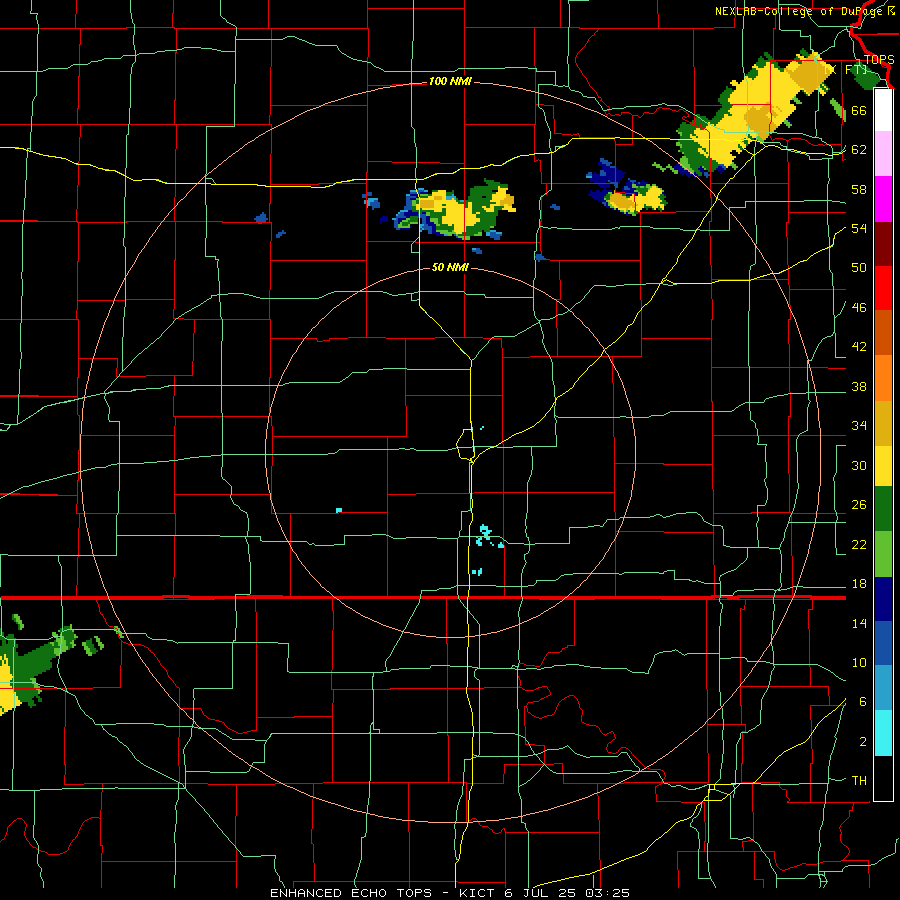Click the '30' legend value
This screenshot has width=900, height=900.
click(x=859, y=465)
